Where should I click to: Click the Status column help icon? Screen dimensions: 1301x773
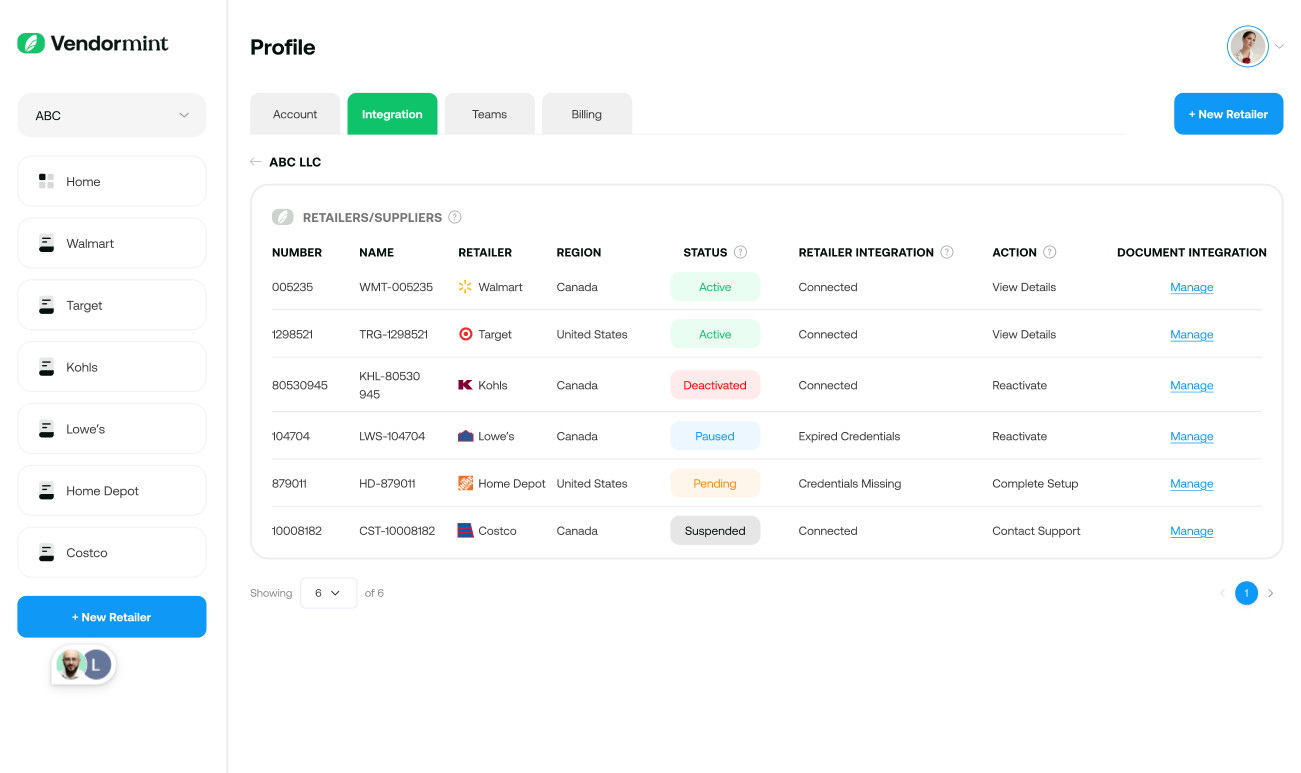pos(741,252)
